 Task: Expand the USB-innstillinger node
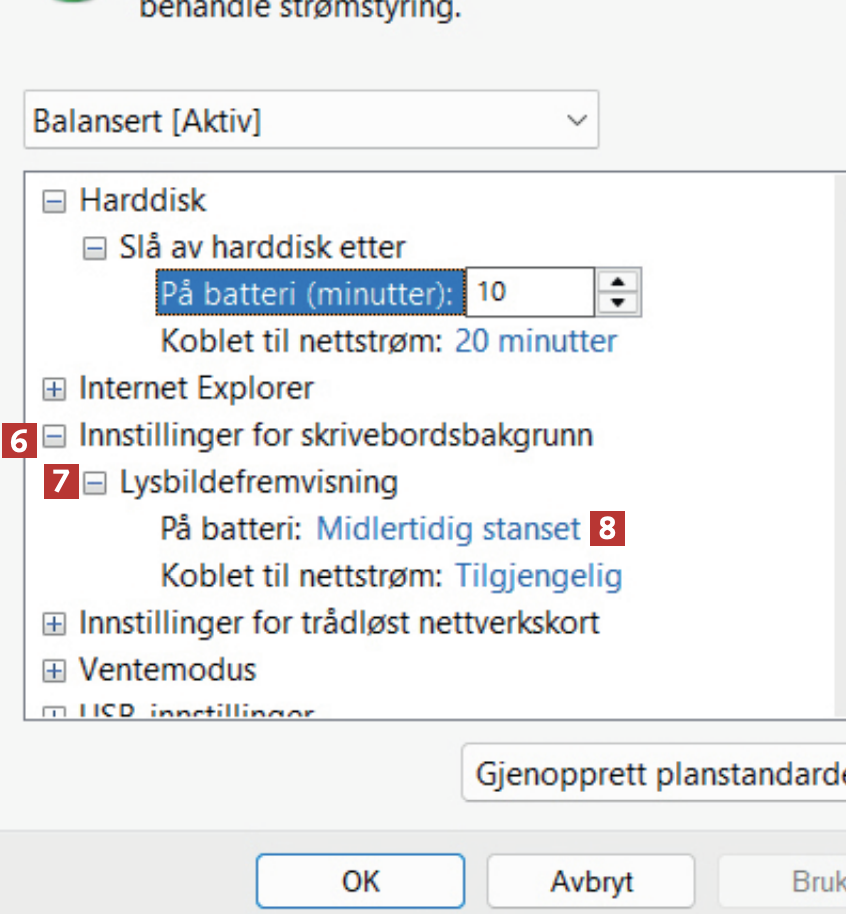(x=55, y=712)
